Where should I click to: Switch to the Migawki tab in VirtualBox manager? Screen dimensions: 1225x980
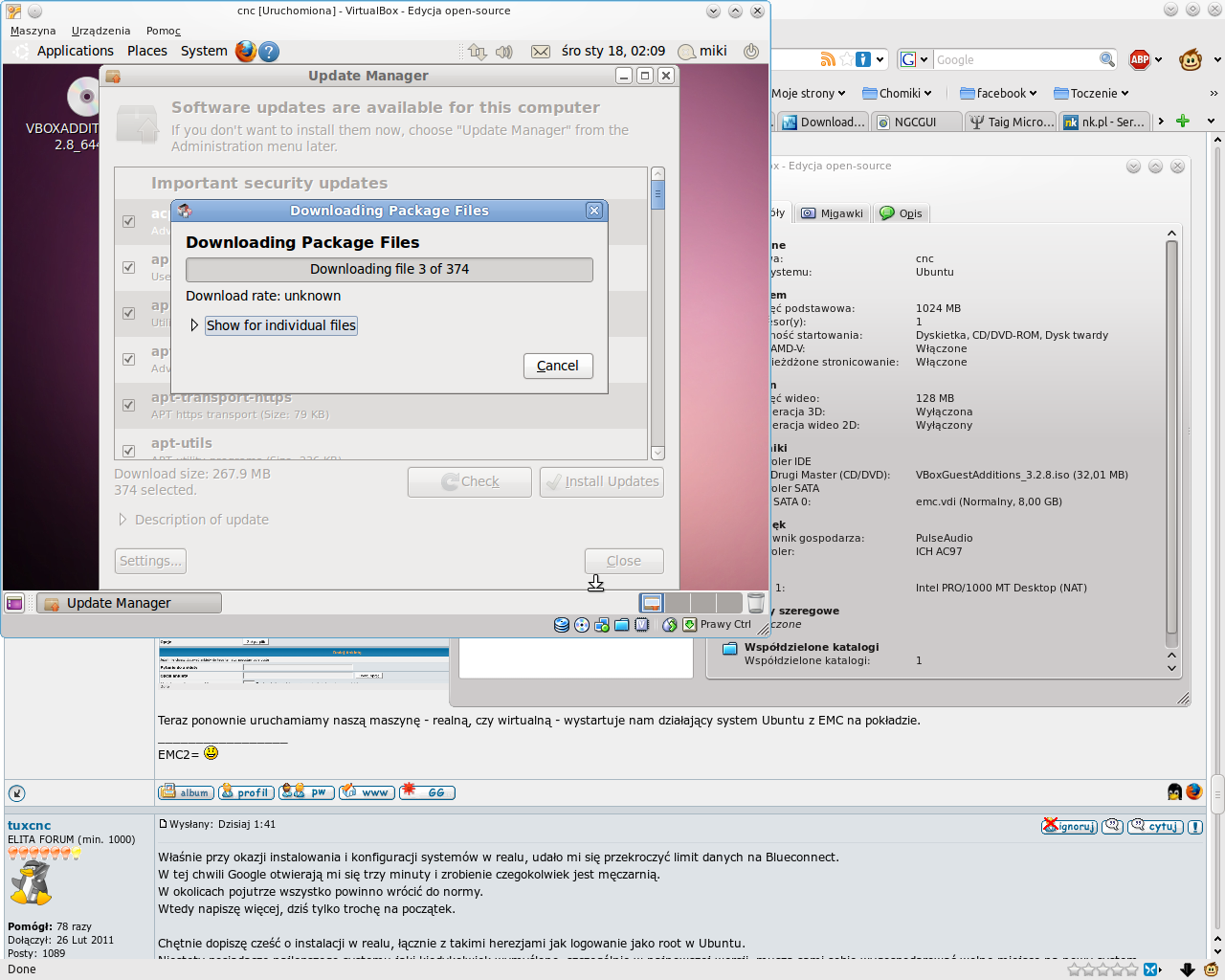pyautogui.click(x=832, y=213)
